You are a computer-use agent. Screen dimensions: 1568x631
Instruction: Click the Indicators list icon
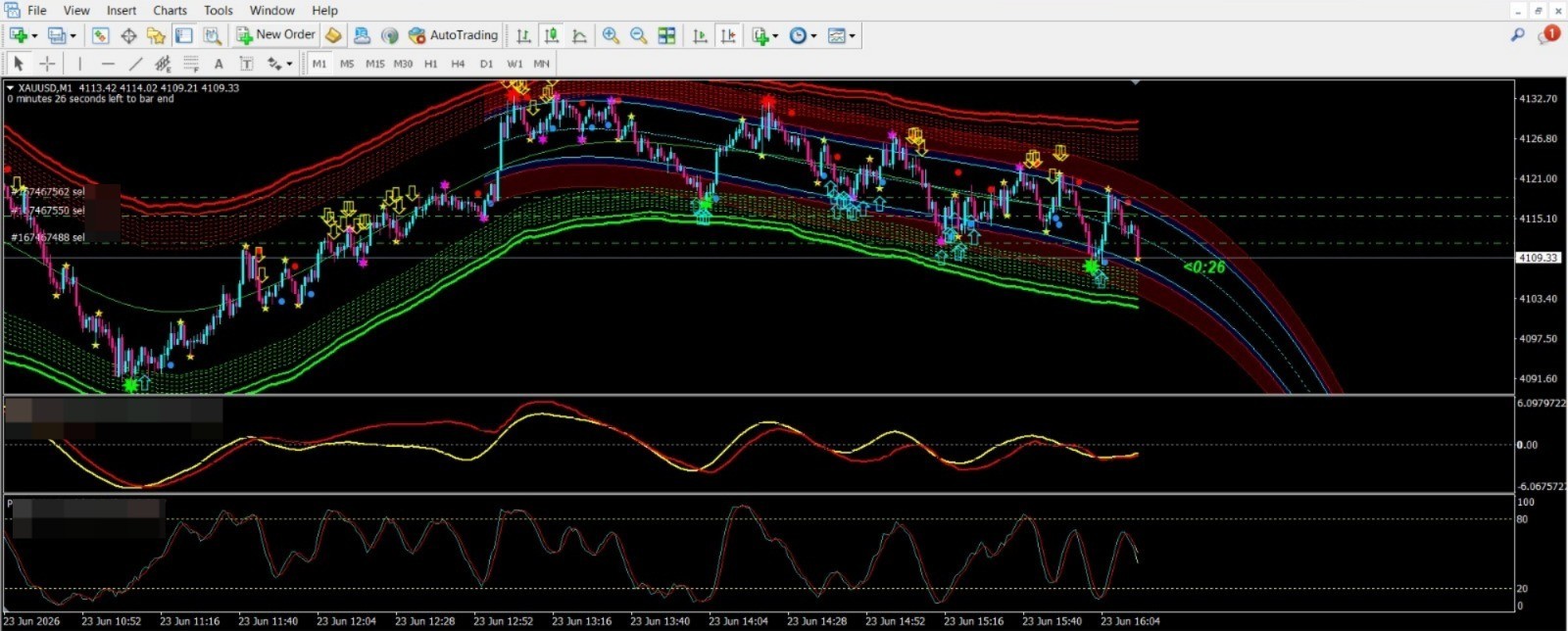click(760, 35)
